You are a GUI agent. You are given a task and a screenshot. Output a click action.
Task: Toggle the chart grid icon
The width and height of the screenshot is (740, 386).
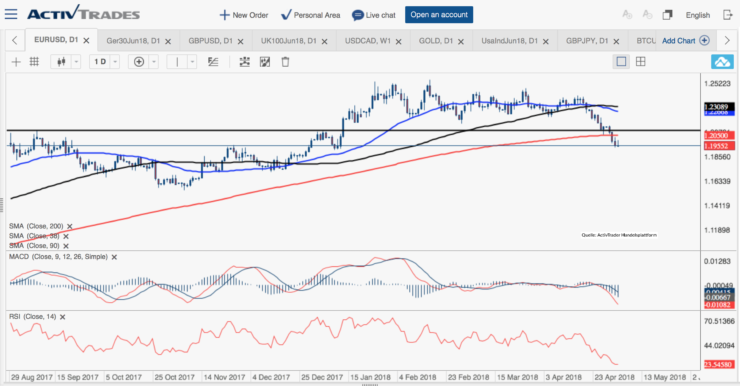(x=34, y=62)
